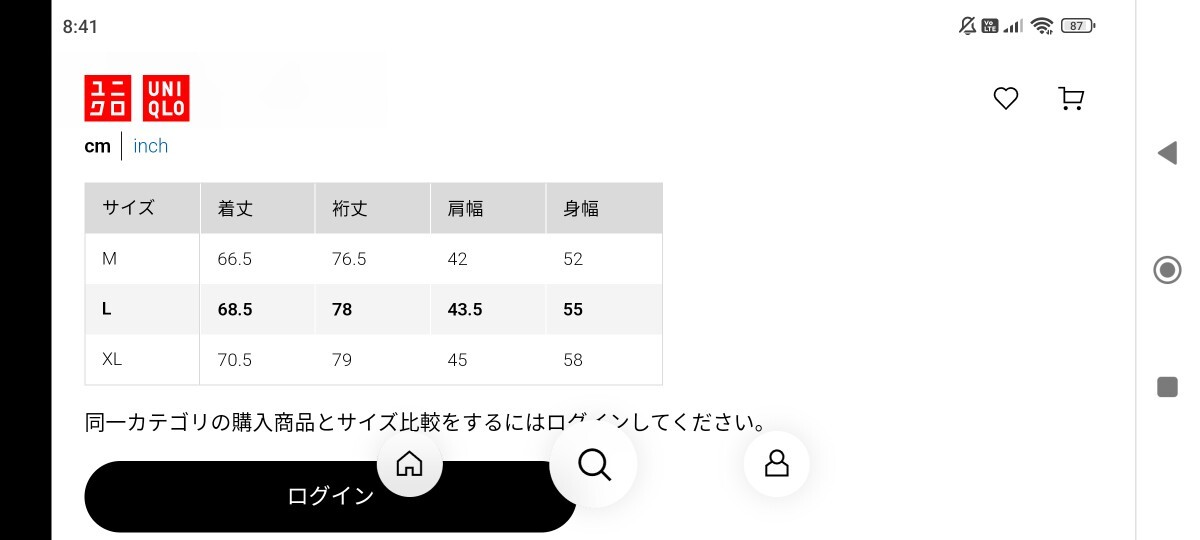Open the wishlist heart icon
This screenshot has width=1200, height=540.
tap(1005, 98)
